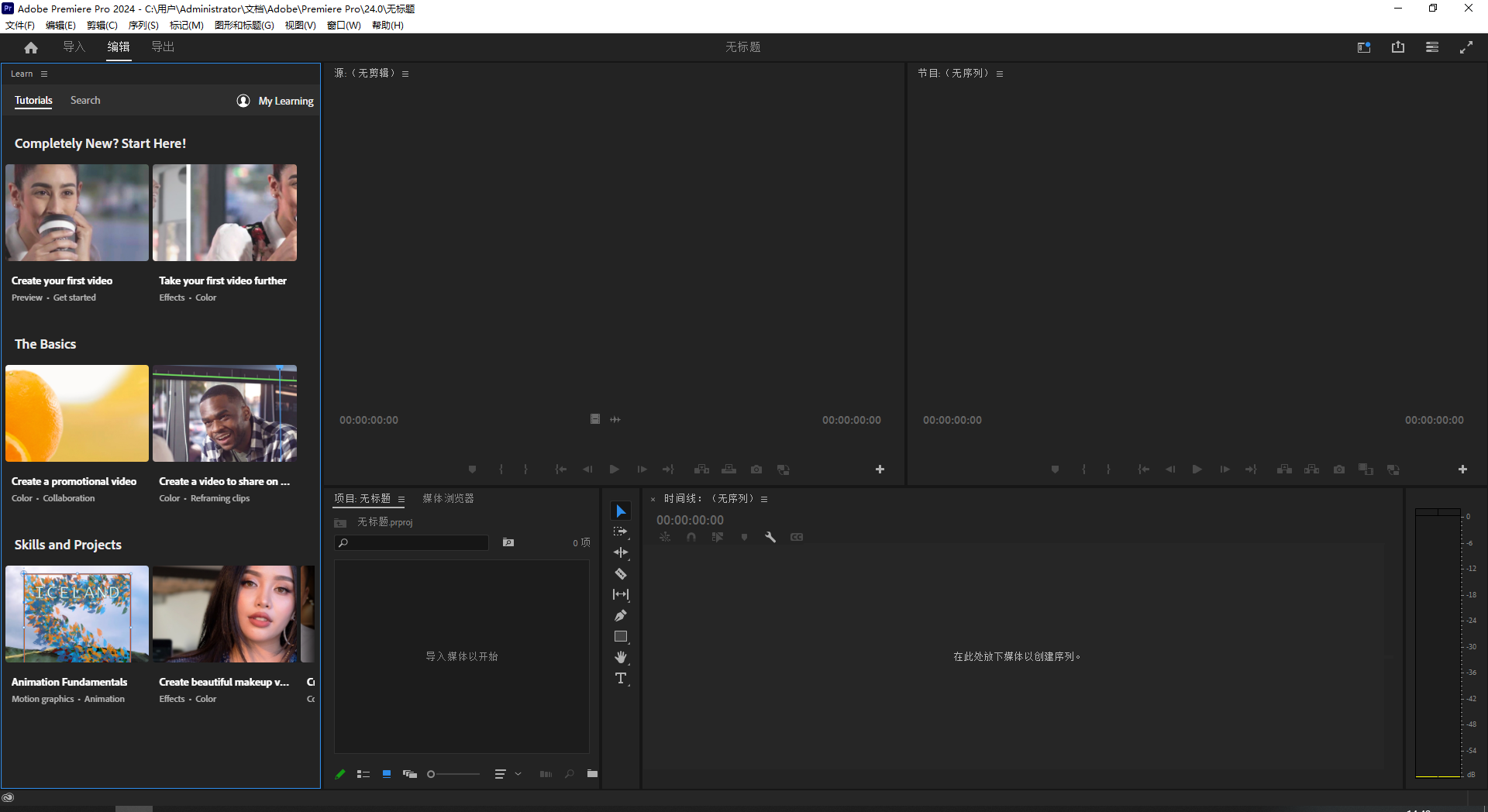Select the Selection tool
1488x812 pixels.
(x=621, y=511)
